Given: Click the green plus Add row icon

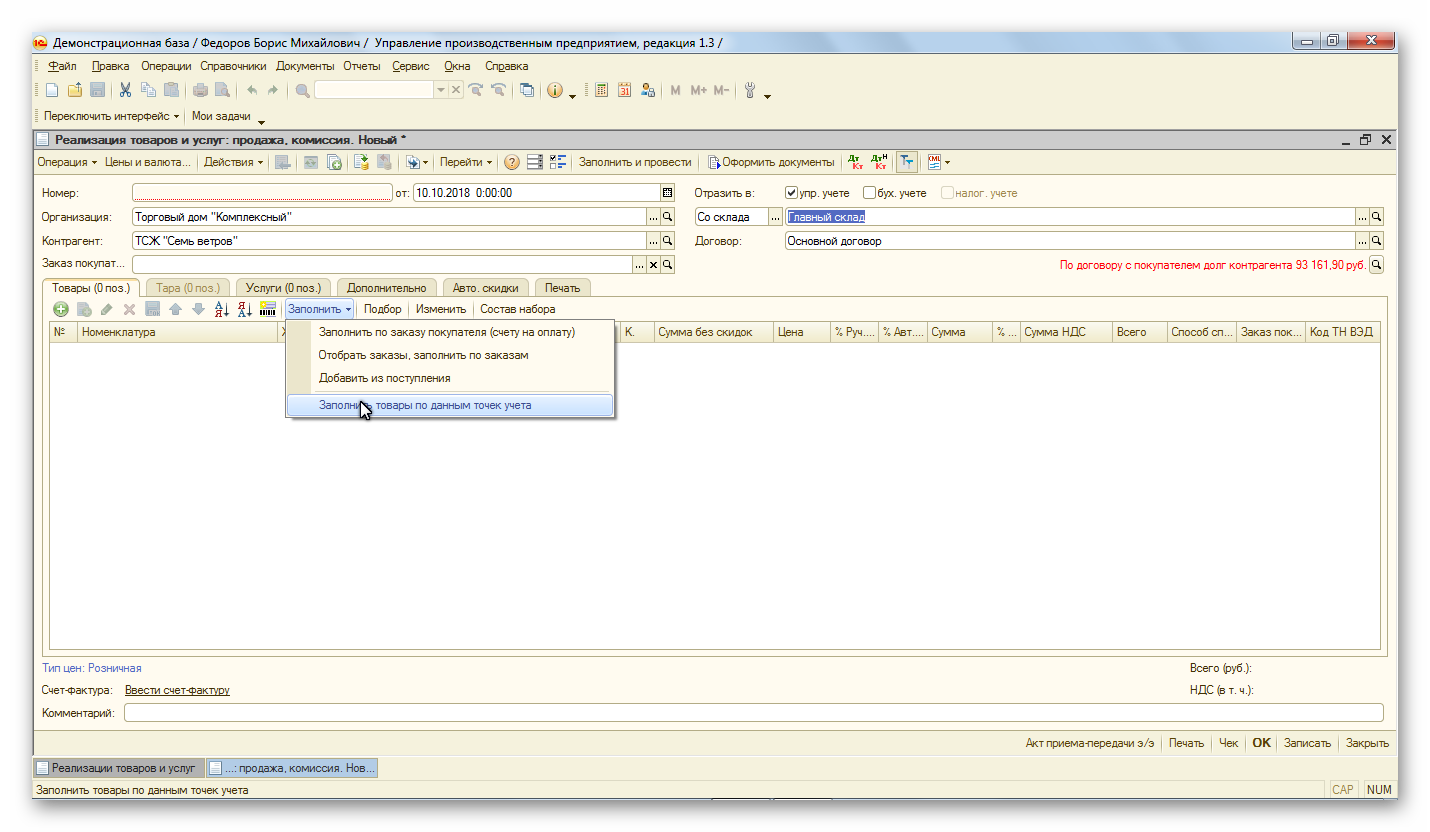Looking at the screenshot, I should 61,310.
